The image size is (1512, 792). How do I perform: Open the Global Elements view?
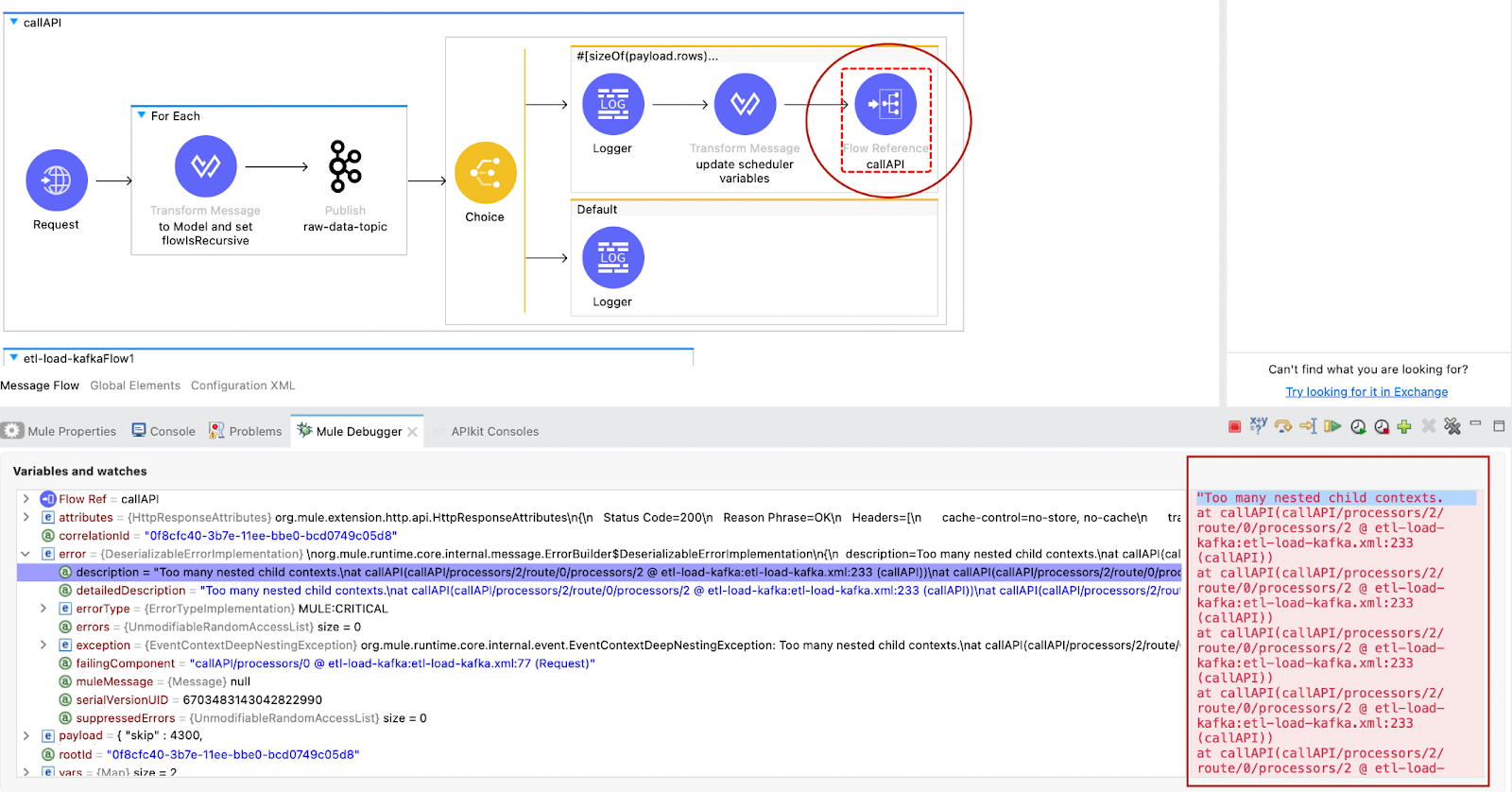click(x=135, y=386)
